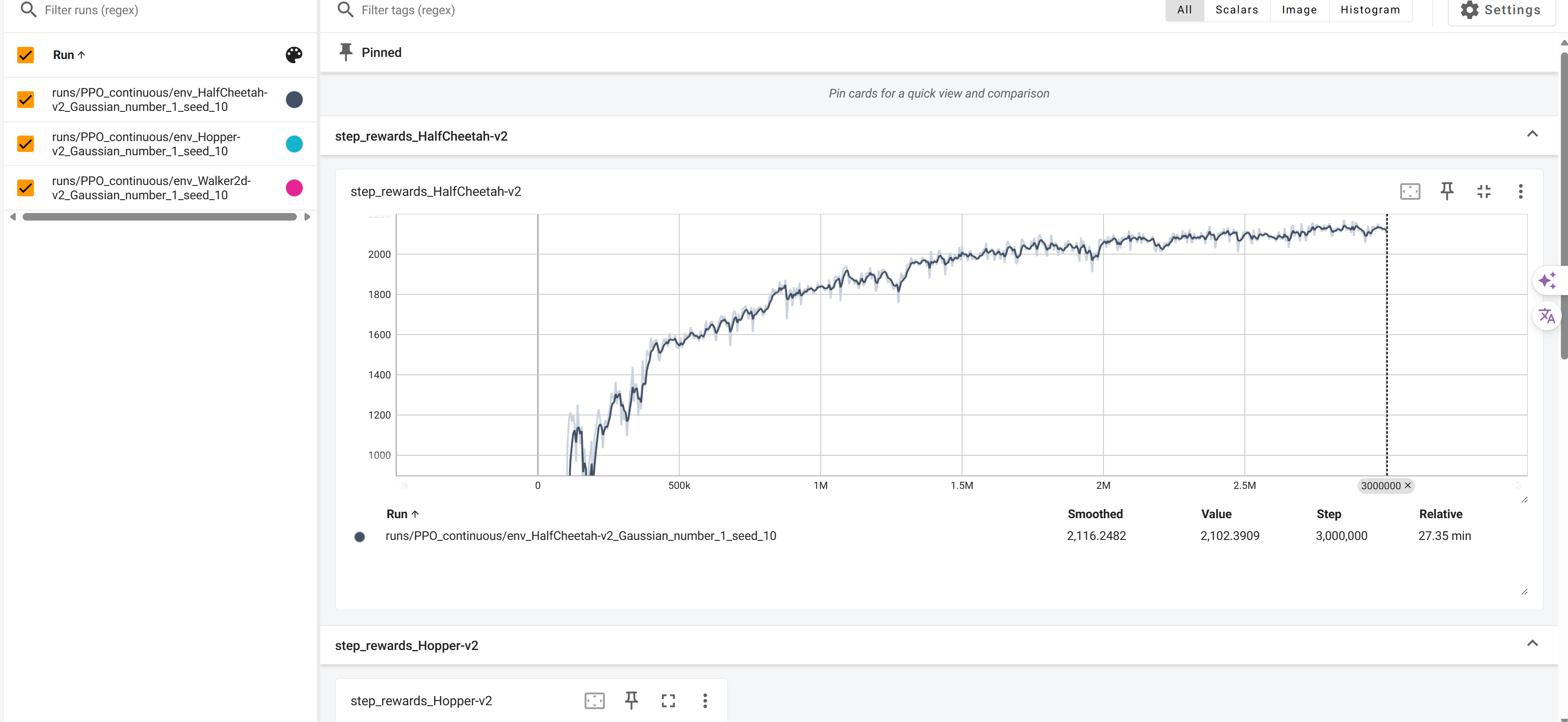
Task: Uncheck the HalfCheetah-v2 run checkbox
Action: point(26,99)
